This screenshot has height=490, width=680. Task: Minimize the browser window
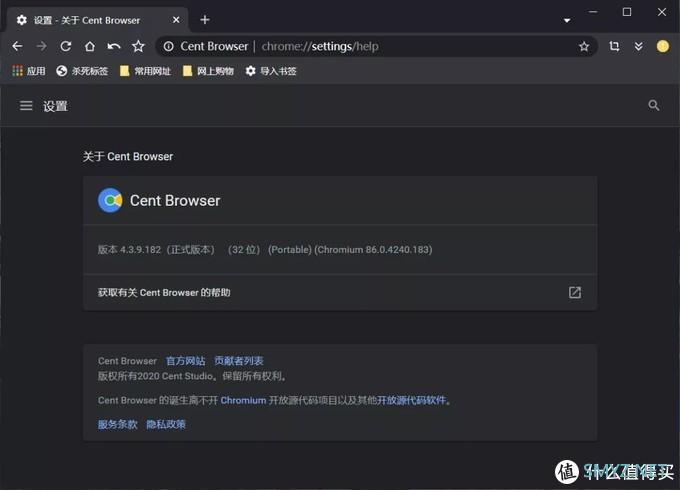click(593, 12)
